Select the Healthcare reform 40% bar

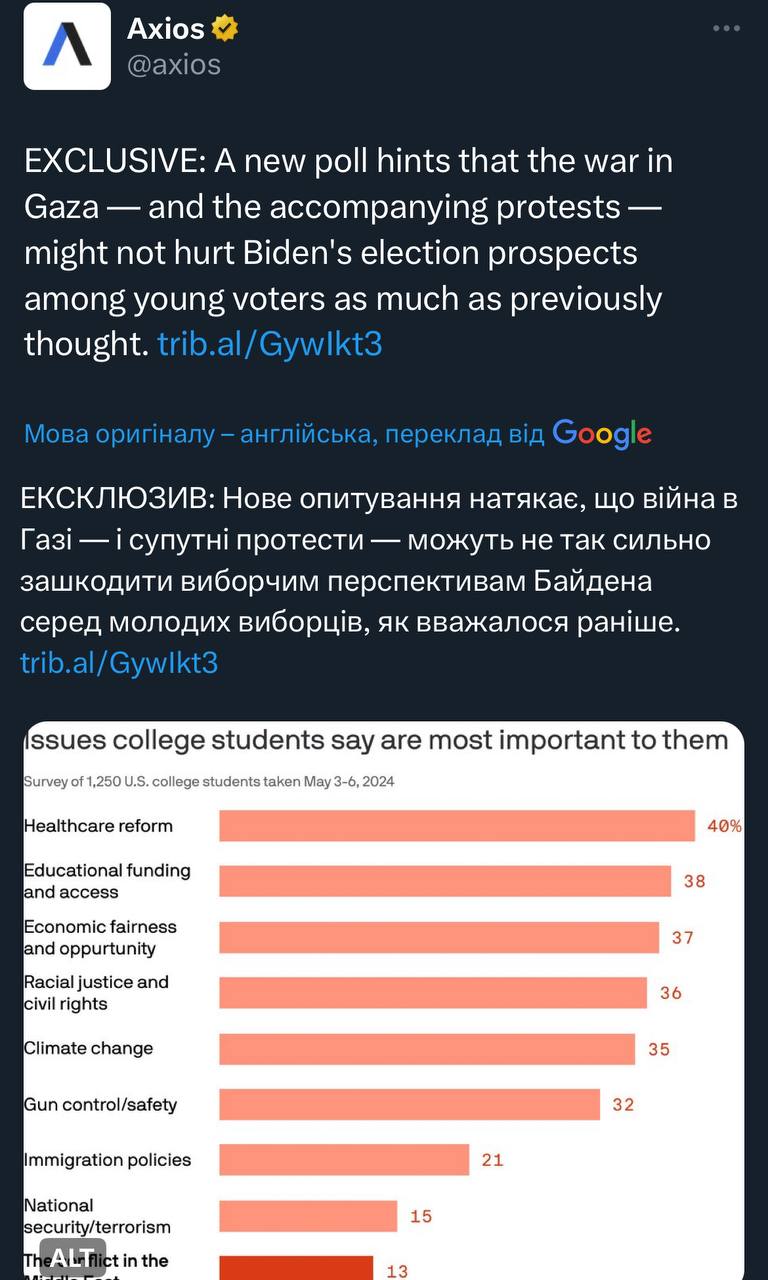457,826
